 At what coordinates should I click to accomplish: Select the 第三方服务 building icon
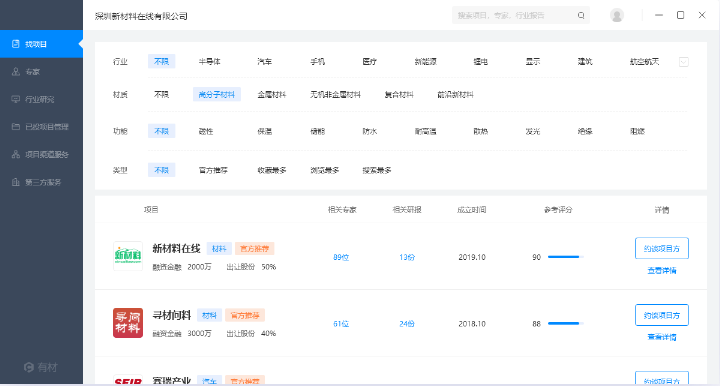click(16, 182)
